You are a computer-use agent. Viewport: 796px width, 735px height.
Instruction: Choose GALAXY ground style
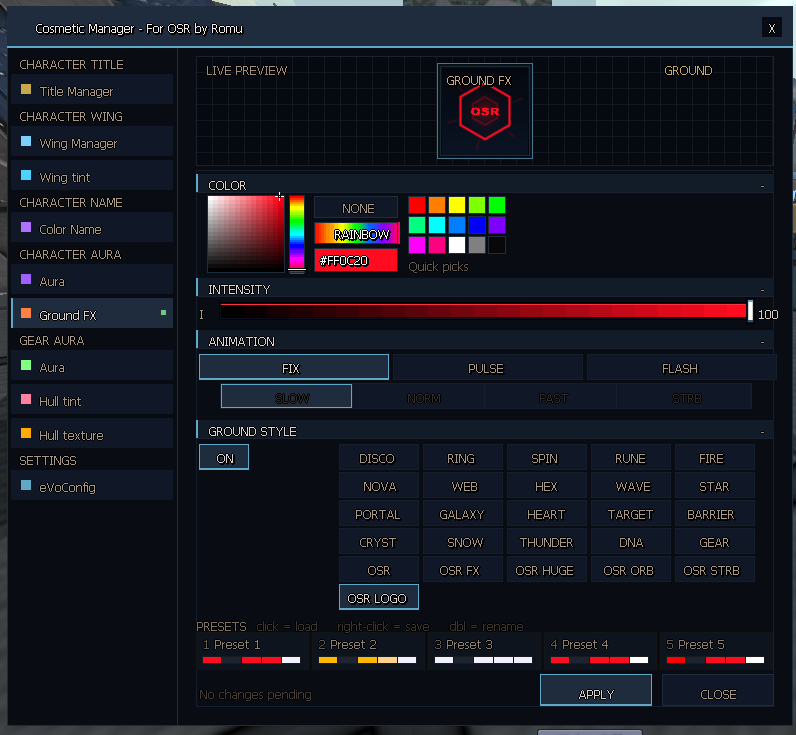(x=463, y=513)
